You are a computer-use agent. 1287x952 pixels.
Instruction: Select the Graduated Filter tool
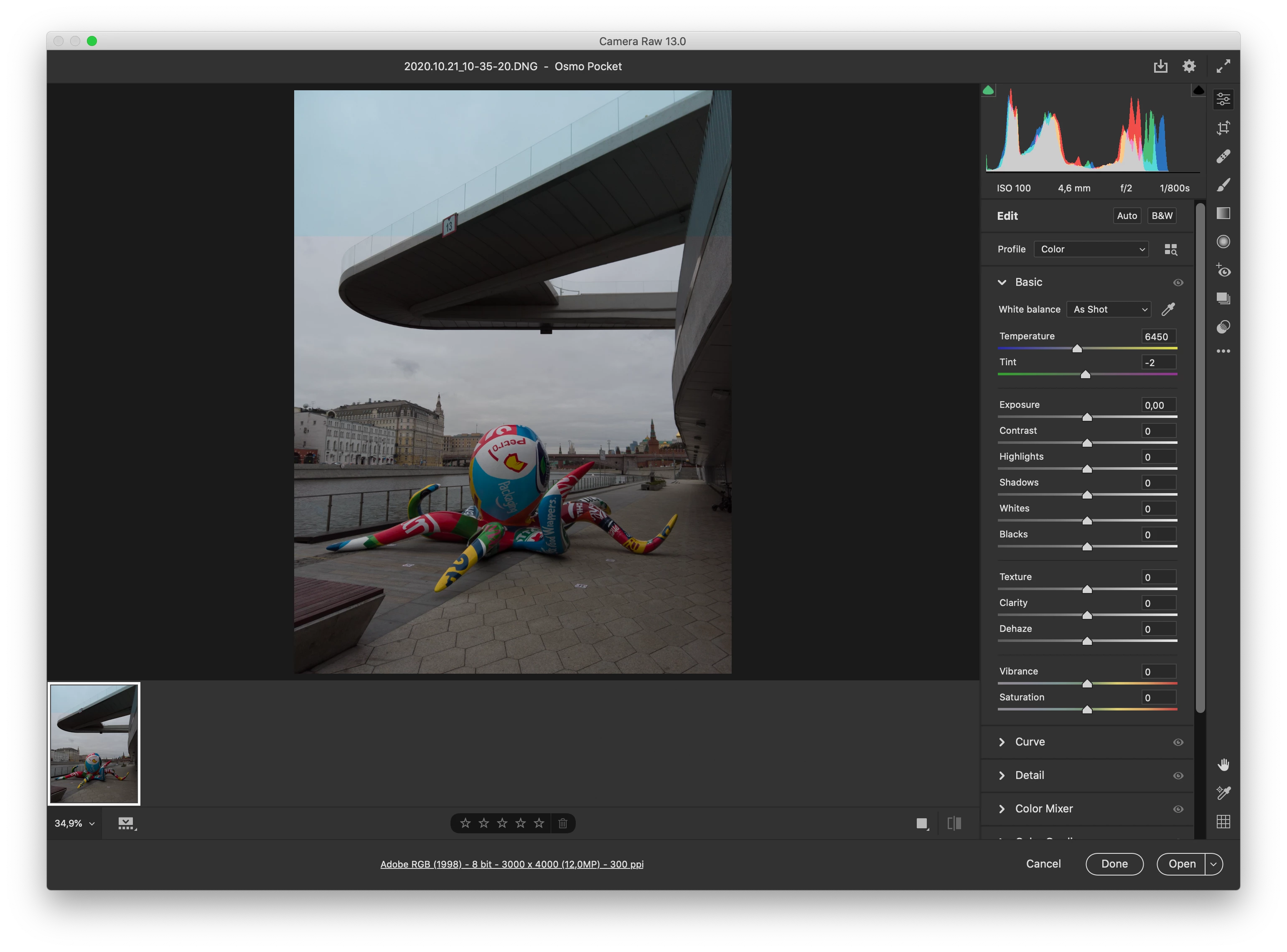point(1223,213)
